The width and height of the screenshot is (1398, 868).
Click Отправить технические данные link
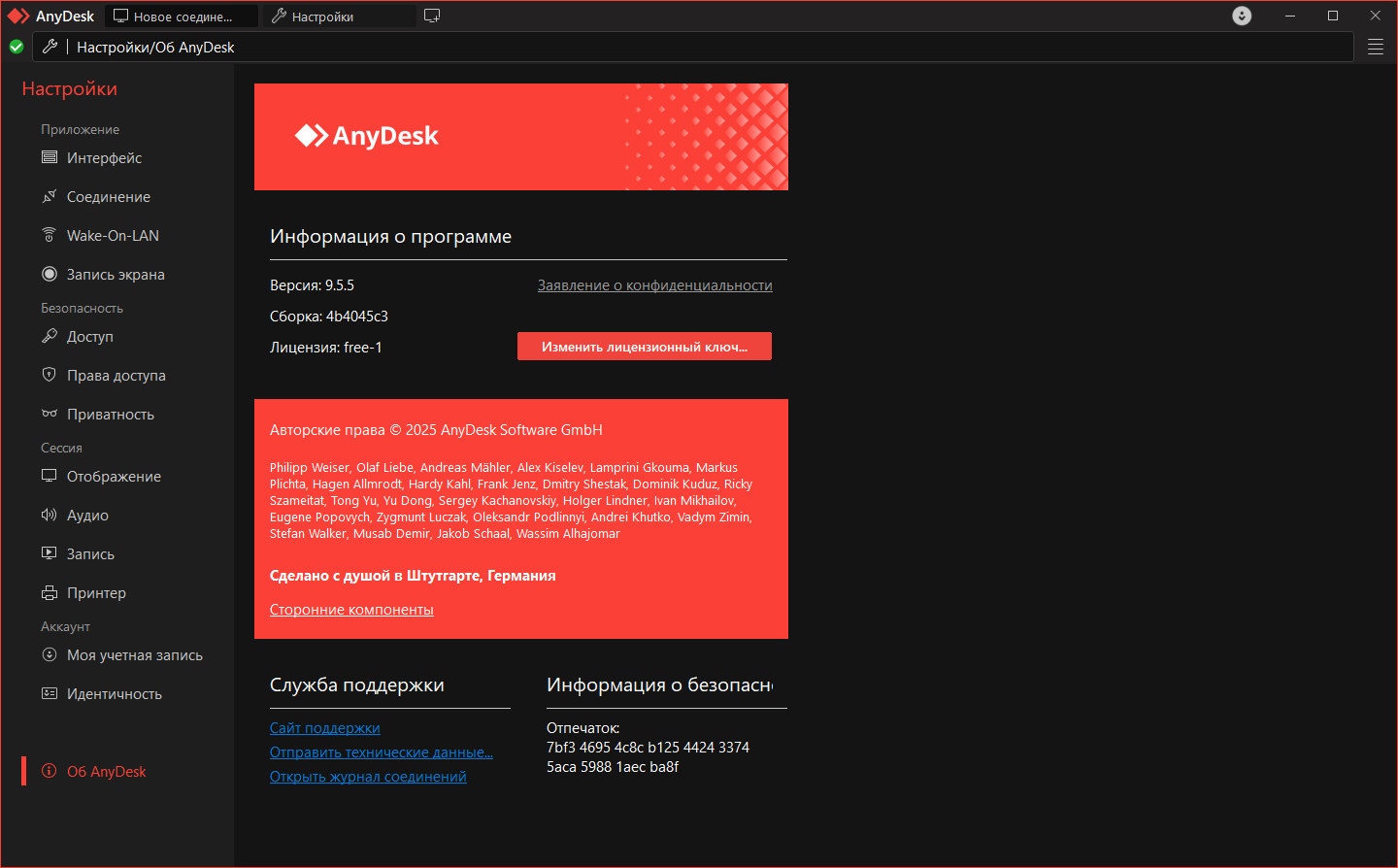382,752
